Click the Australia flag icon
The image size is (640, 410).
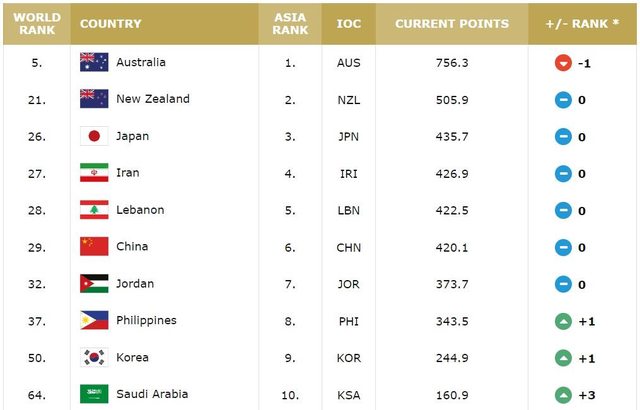click(x=94, y=62)
